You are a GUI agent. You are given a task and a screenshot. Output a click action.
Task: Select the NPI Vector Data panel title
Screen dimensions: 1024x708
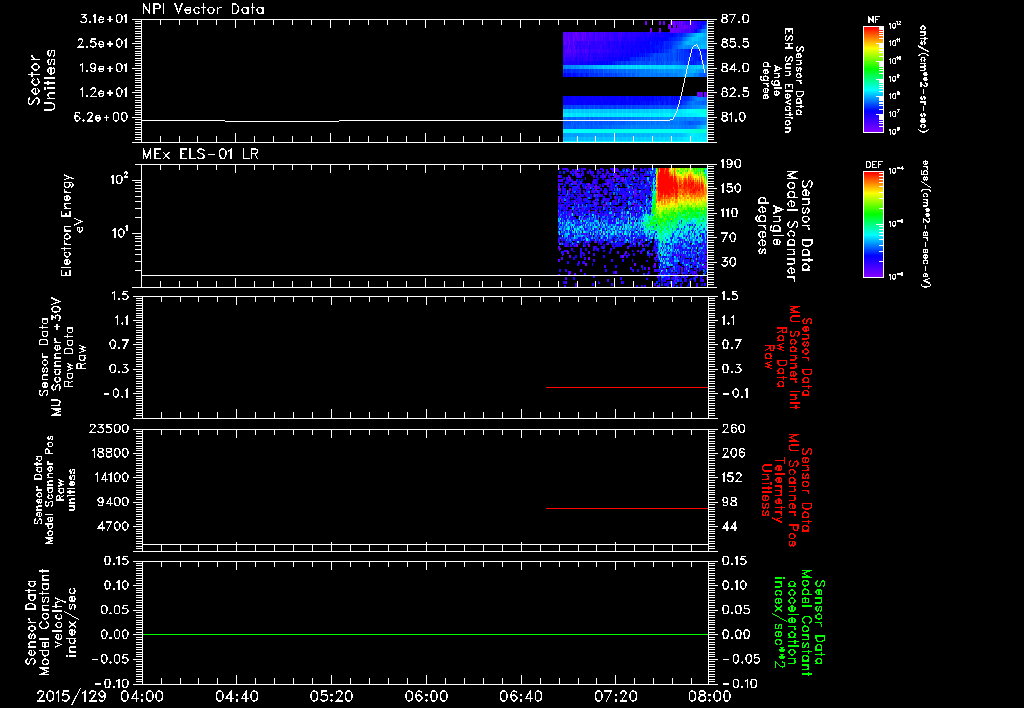pos(203,9)
